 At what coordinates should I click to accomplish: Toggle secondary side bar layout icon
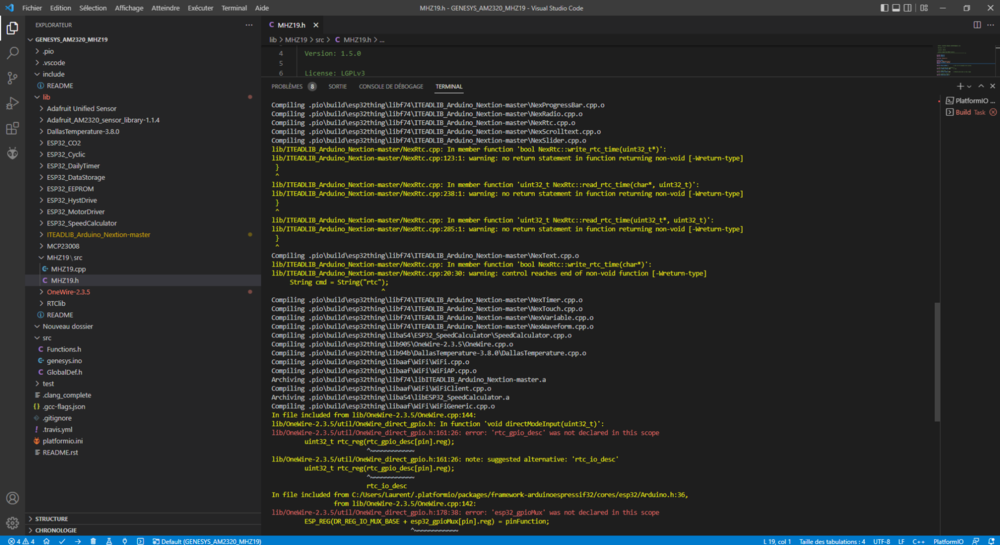907,8
